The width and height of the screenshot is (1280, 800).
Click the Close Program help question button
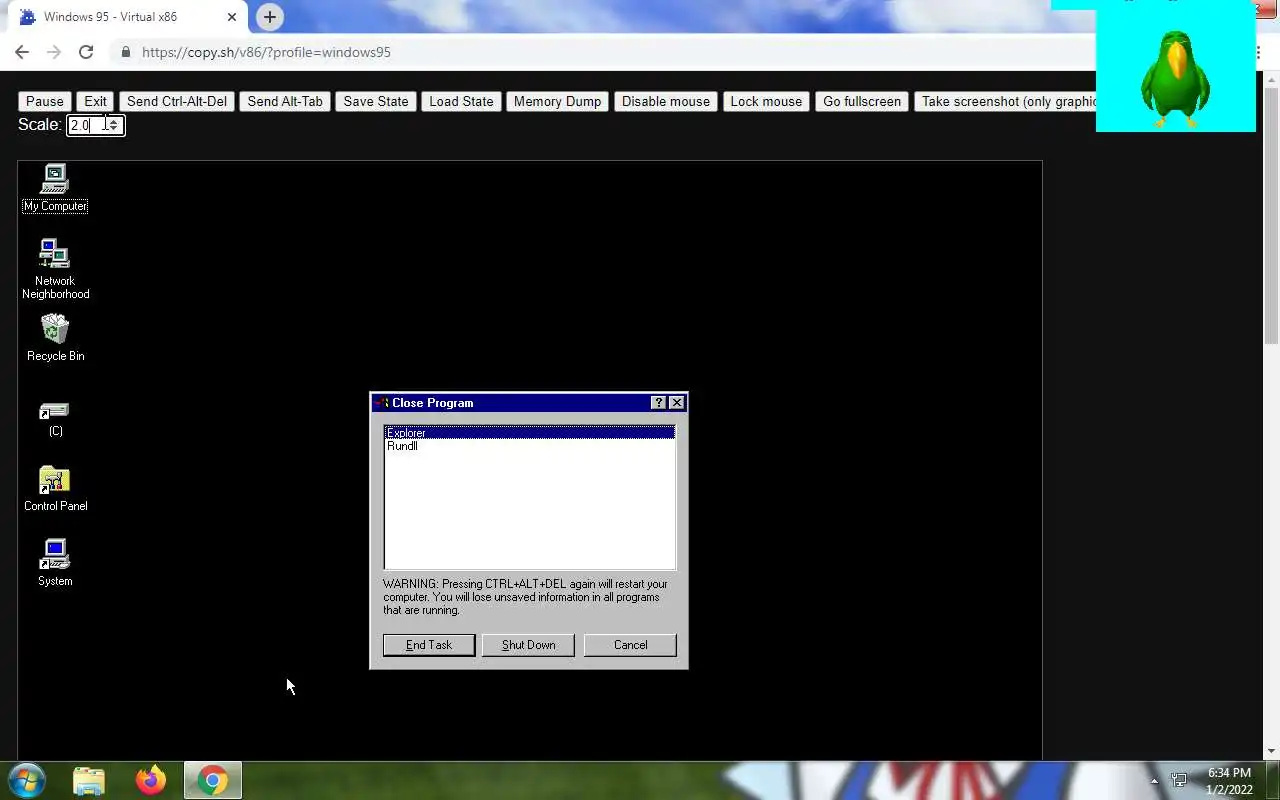[658, 402]
